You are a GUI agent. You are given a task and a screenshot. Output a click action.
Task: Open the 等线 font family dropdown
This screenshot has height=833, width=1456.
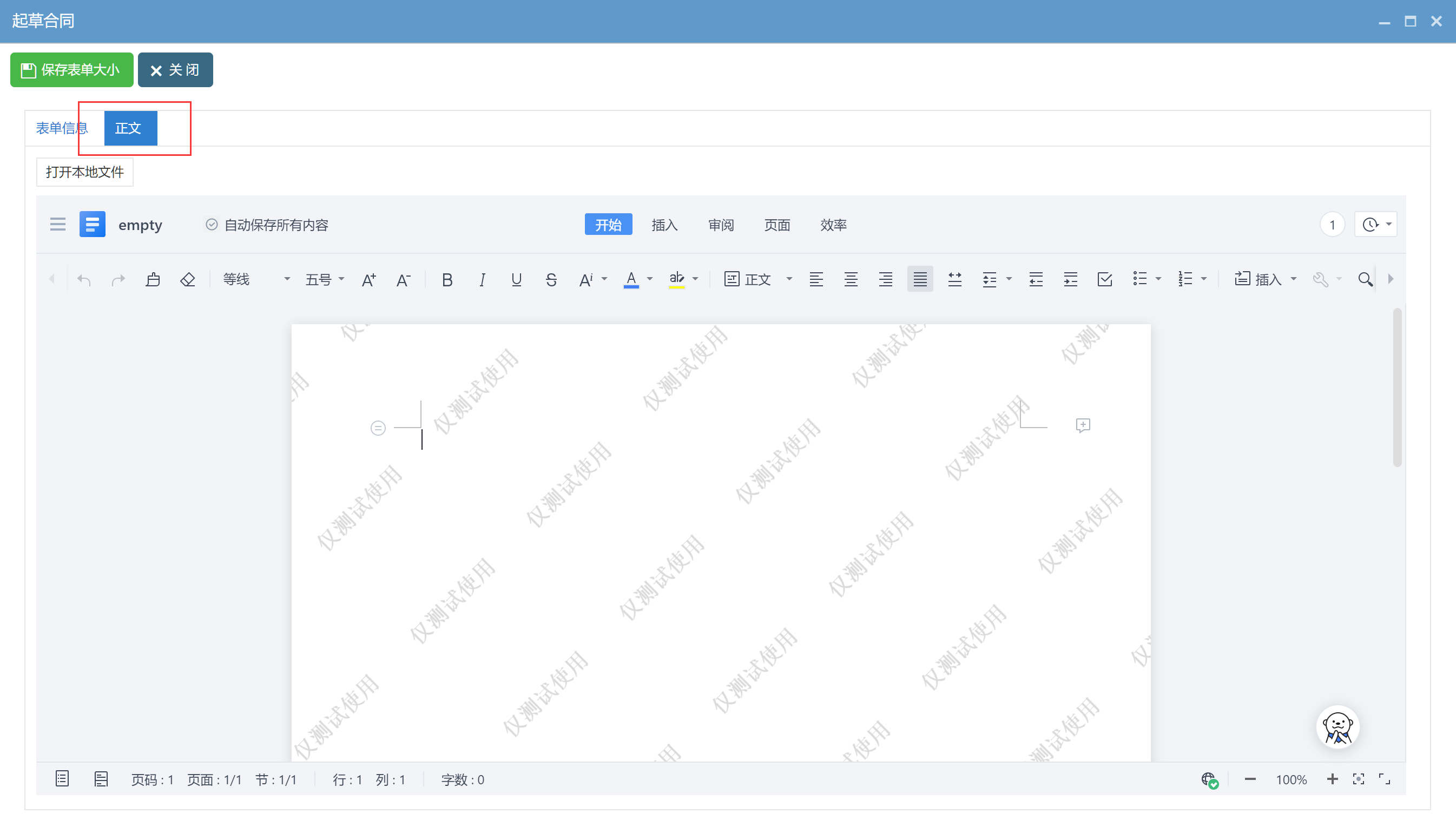pyautogui.click(x=256, y=279)
